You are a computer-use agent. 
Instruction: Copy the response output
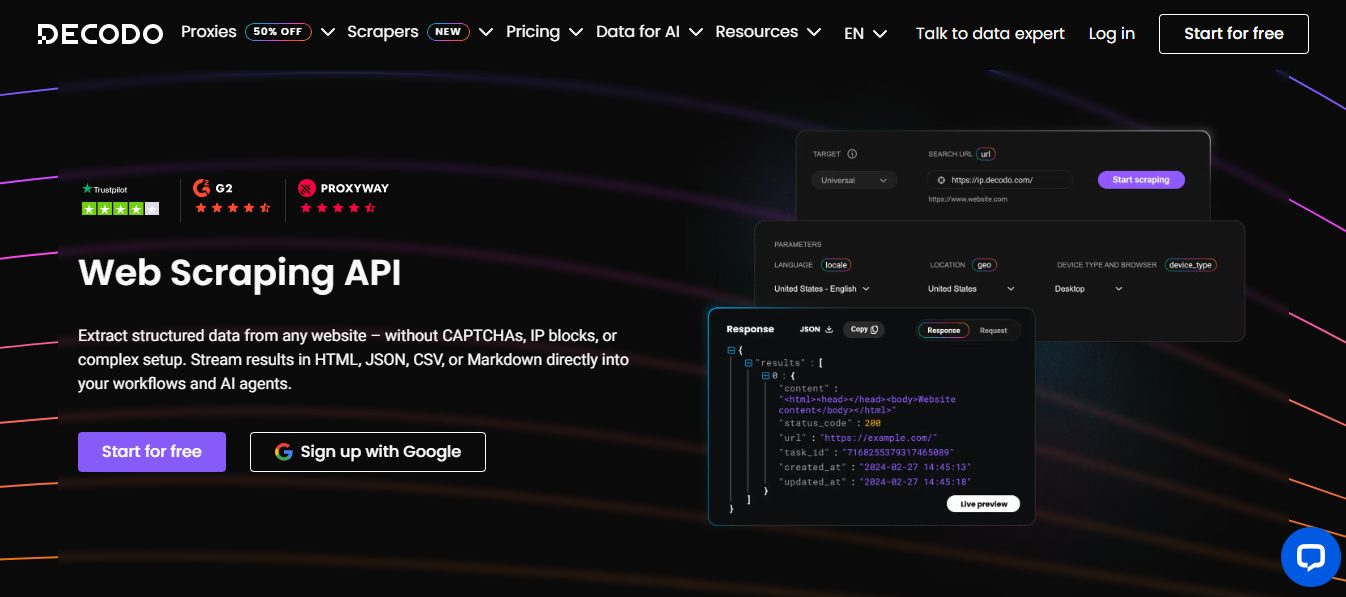[x=863, y=329]
